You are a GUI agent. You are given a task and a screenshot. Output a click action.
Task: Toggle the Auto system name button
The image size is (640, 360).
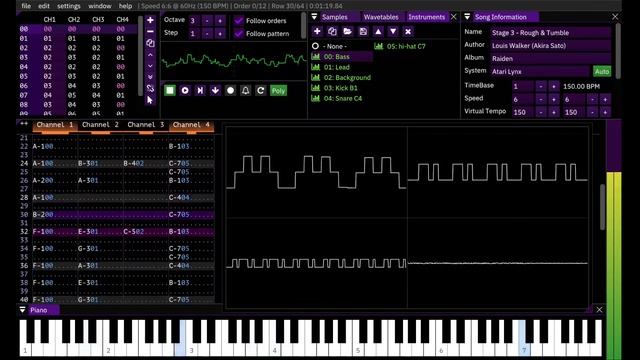602,71
